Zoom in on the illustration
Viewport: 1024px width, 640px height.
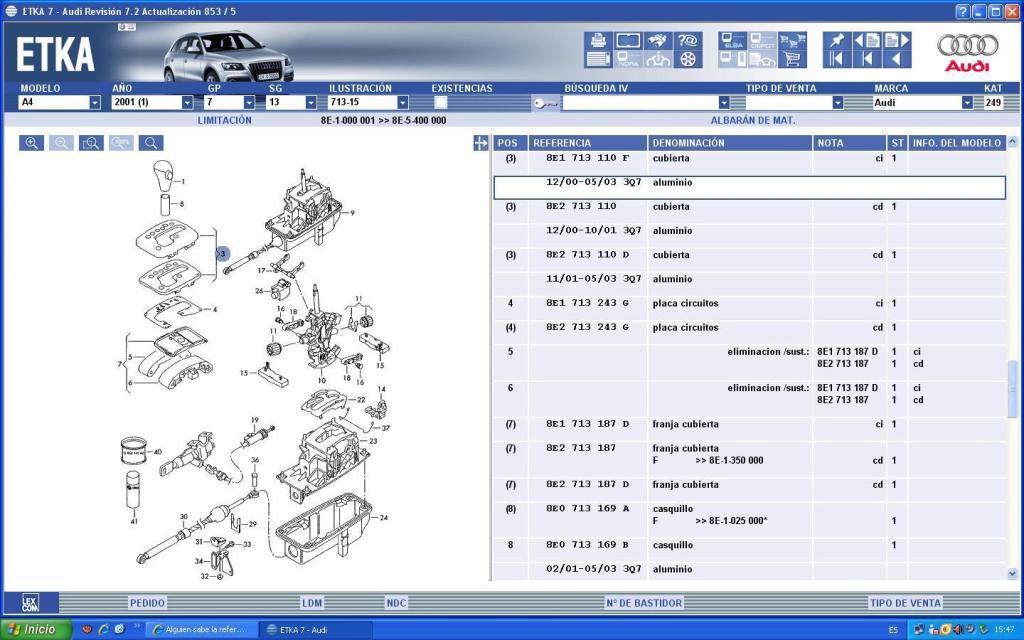pyautogui.click(x=31, y=143)
